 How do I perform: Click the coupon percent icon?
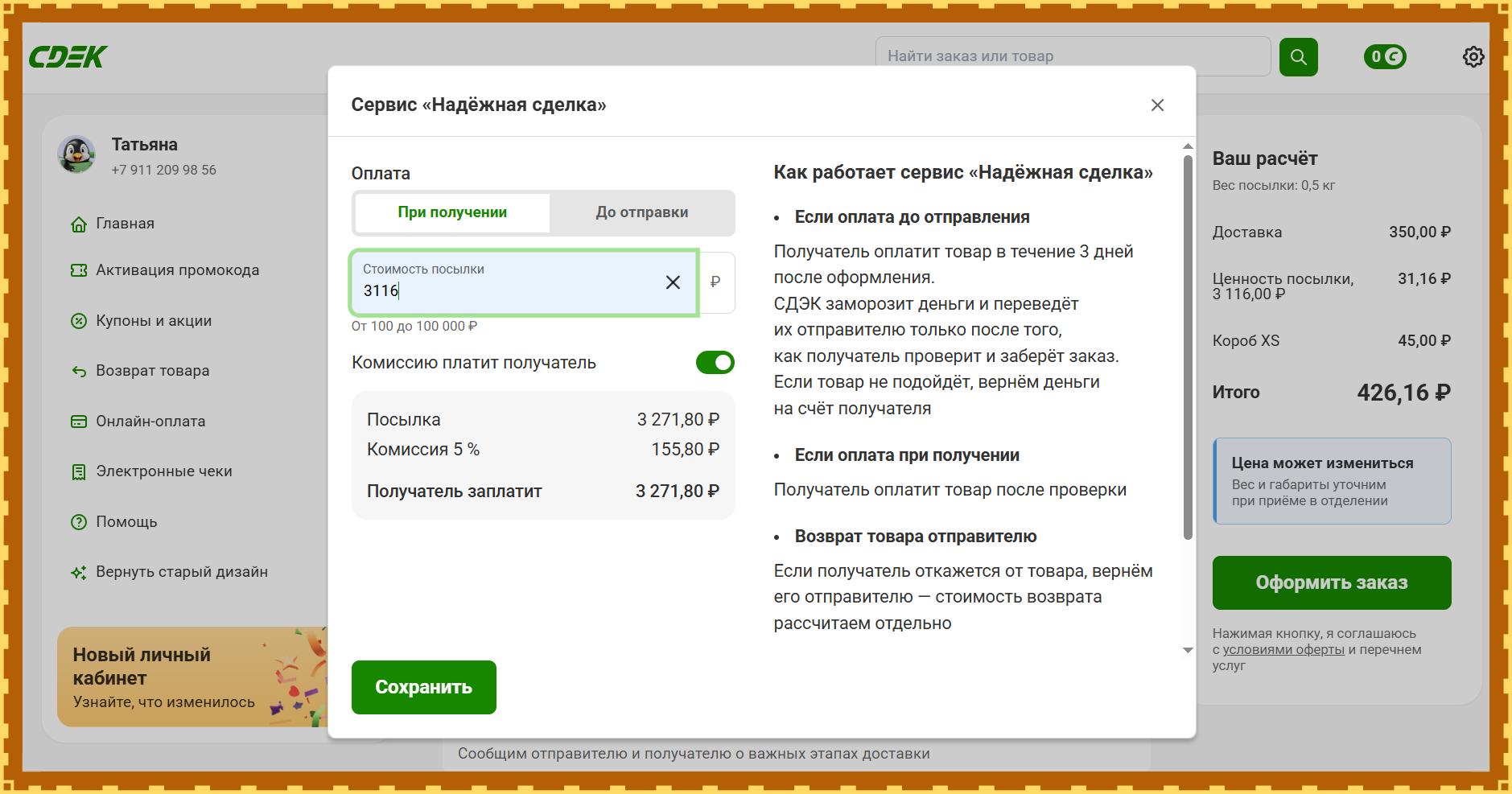click(79, 321)
